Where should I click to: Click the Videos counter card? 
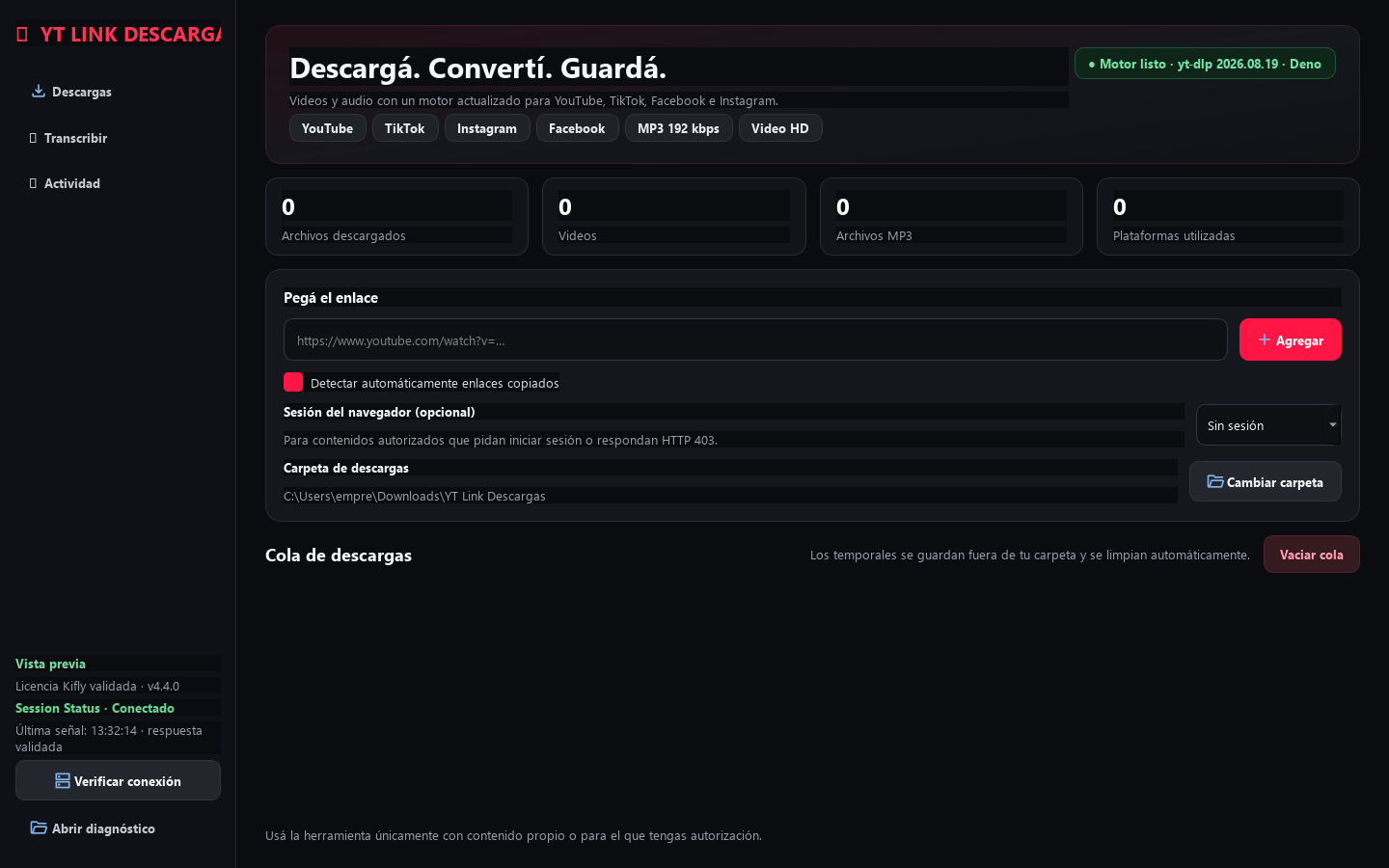pos(673,217)
